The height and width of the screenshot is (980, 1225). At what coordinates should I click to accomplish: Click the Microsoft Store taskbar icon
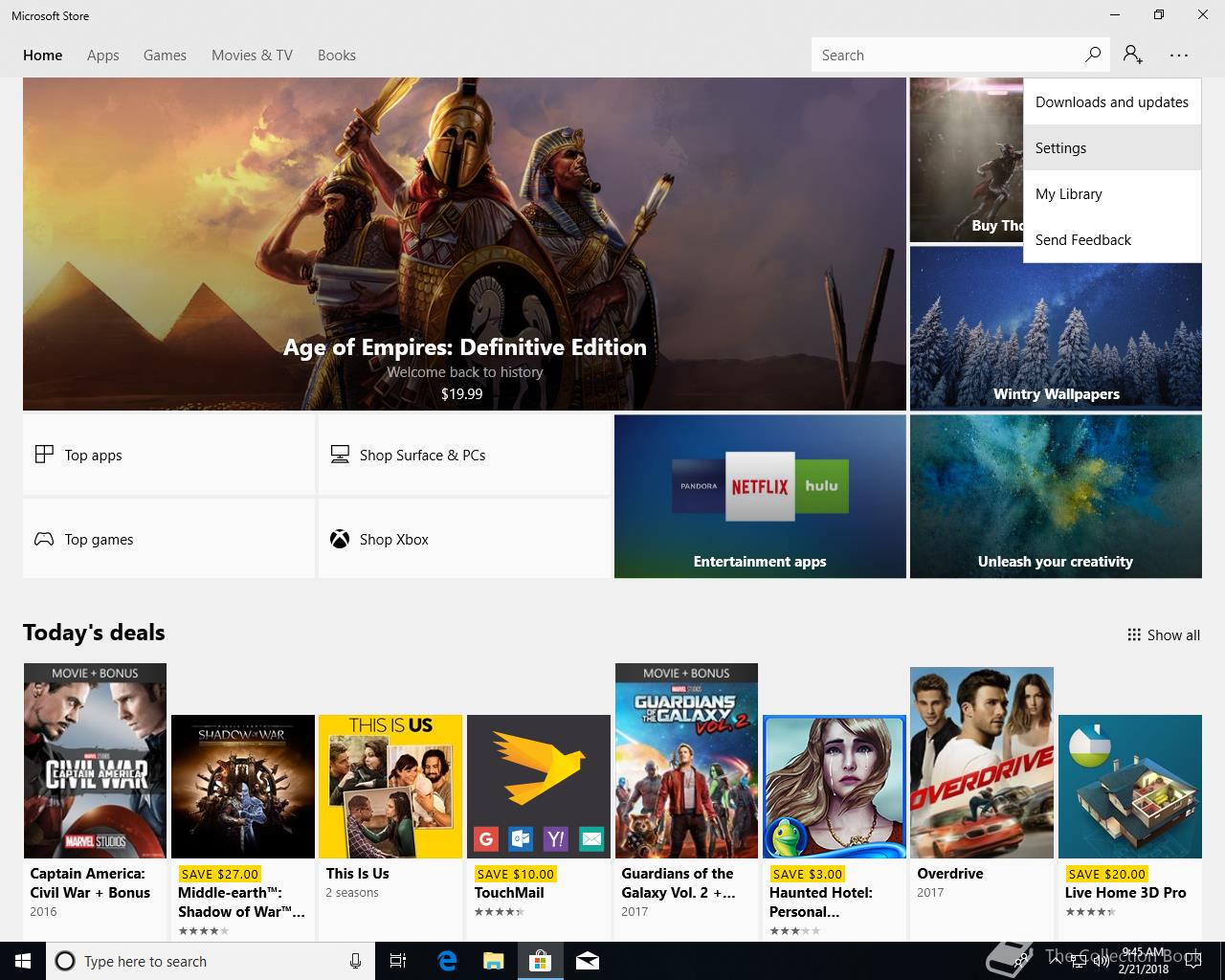541,961
